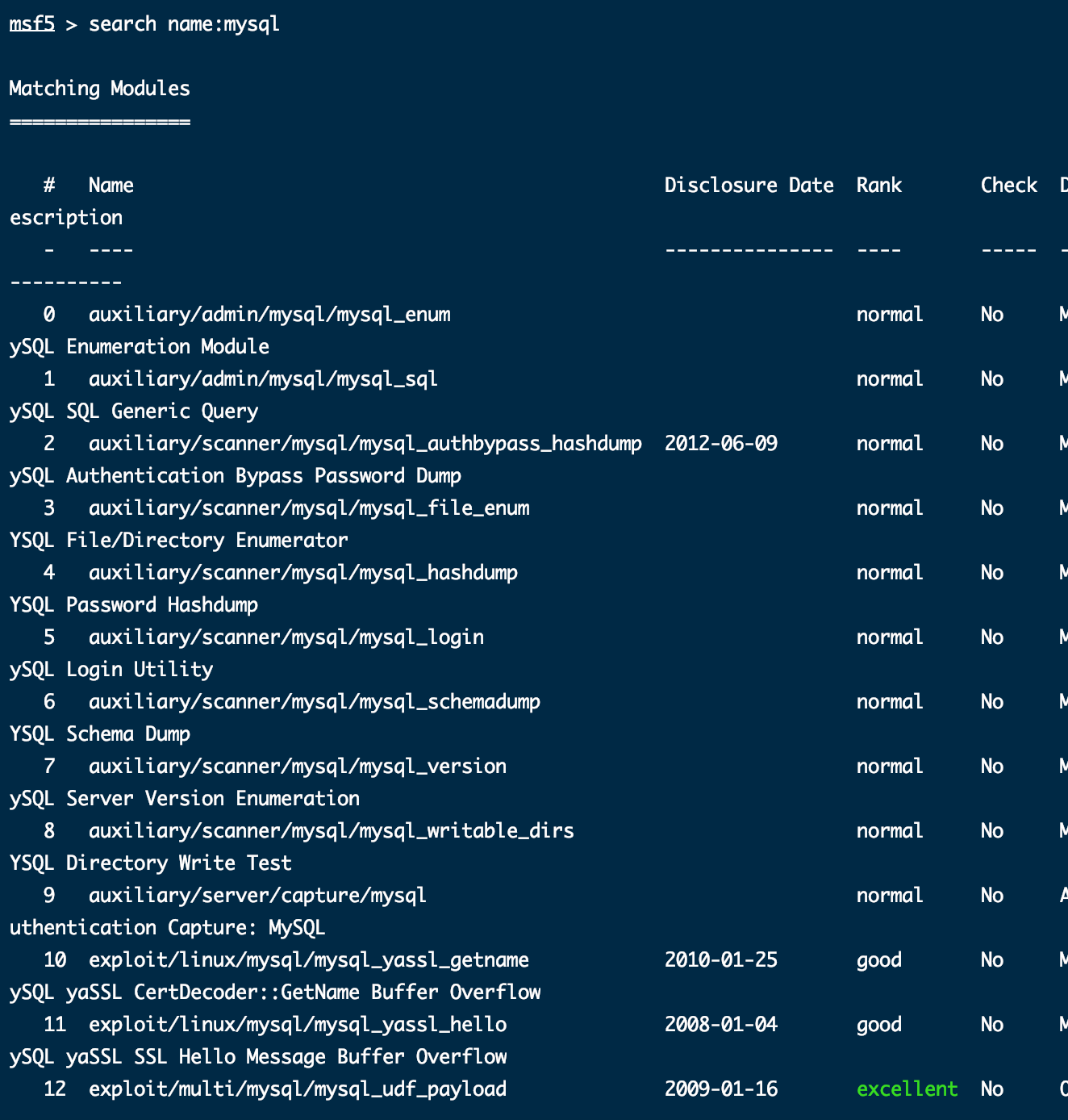Click 'ySQL Login Utility' description
The image size is (1068, 1120).
(111, 670)
